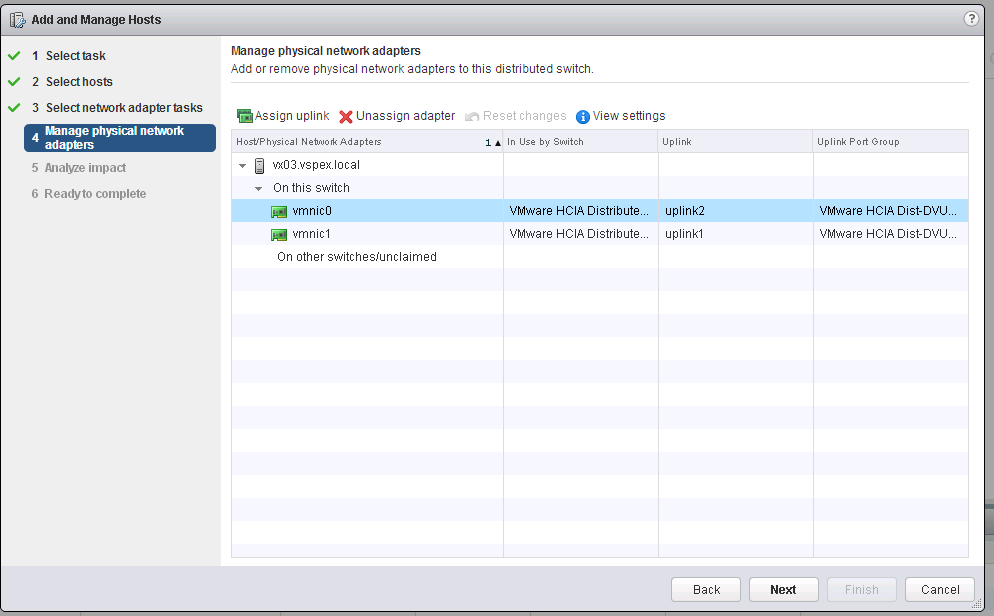The image size is (994, 616).
Task: Click the Uplink Port Group column header
Action: 891,141
